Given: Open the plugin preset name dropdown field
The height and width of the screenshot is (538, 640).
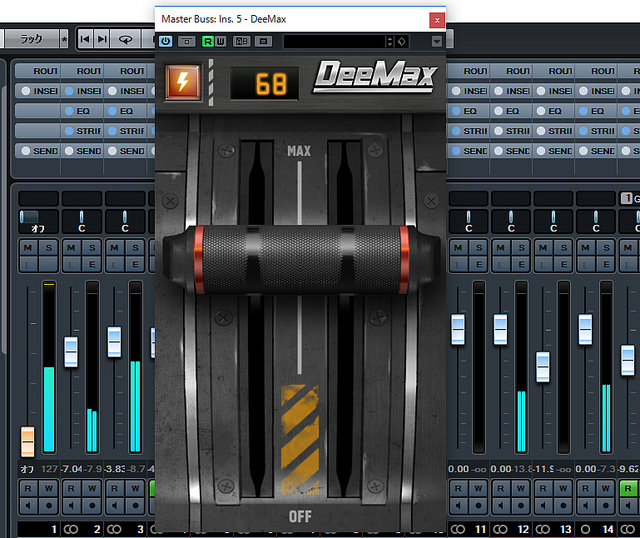Looking at the screenshot, I should 334,41.
